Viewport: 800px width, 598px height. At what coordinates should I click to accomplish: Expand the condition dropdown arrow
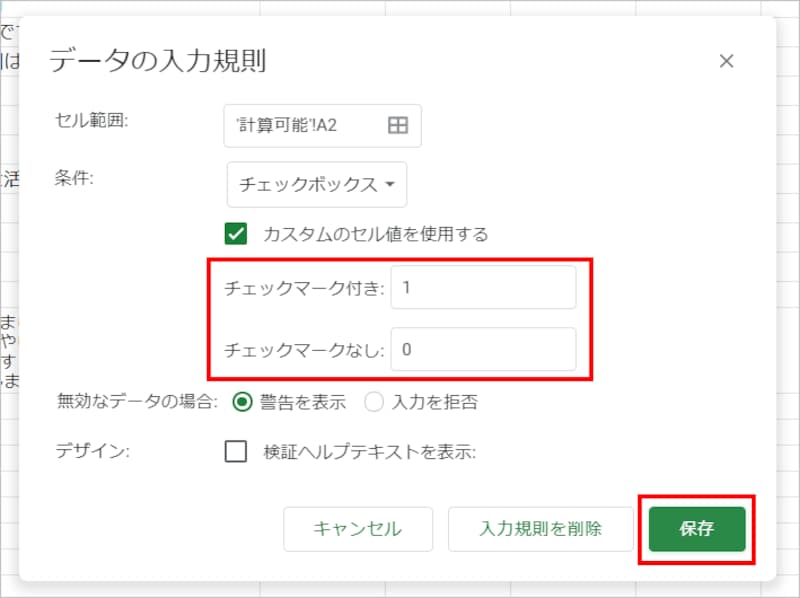click(x=390, y=184)
